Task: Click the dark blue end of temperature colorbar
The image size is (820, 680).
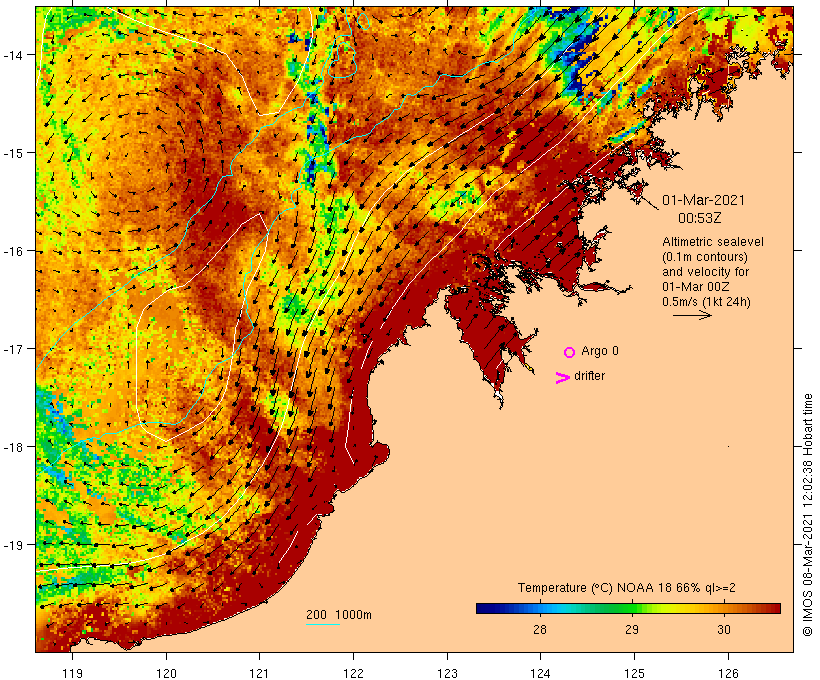Action: tap(484, 608)
